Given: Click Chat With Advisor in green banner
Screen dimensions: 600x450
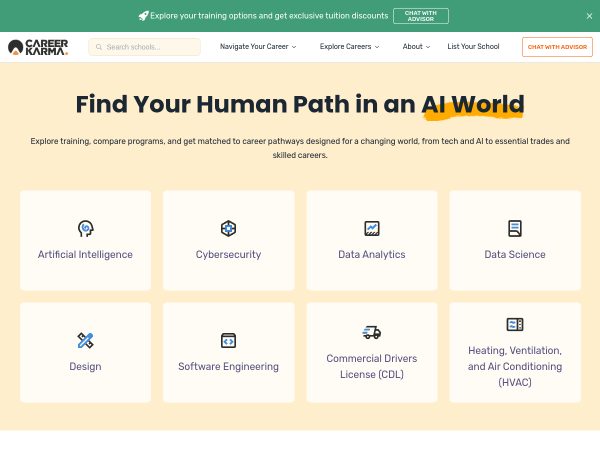Looking at the screenshot, I should pos(421,16).
